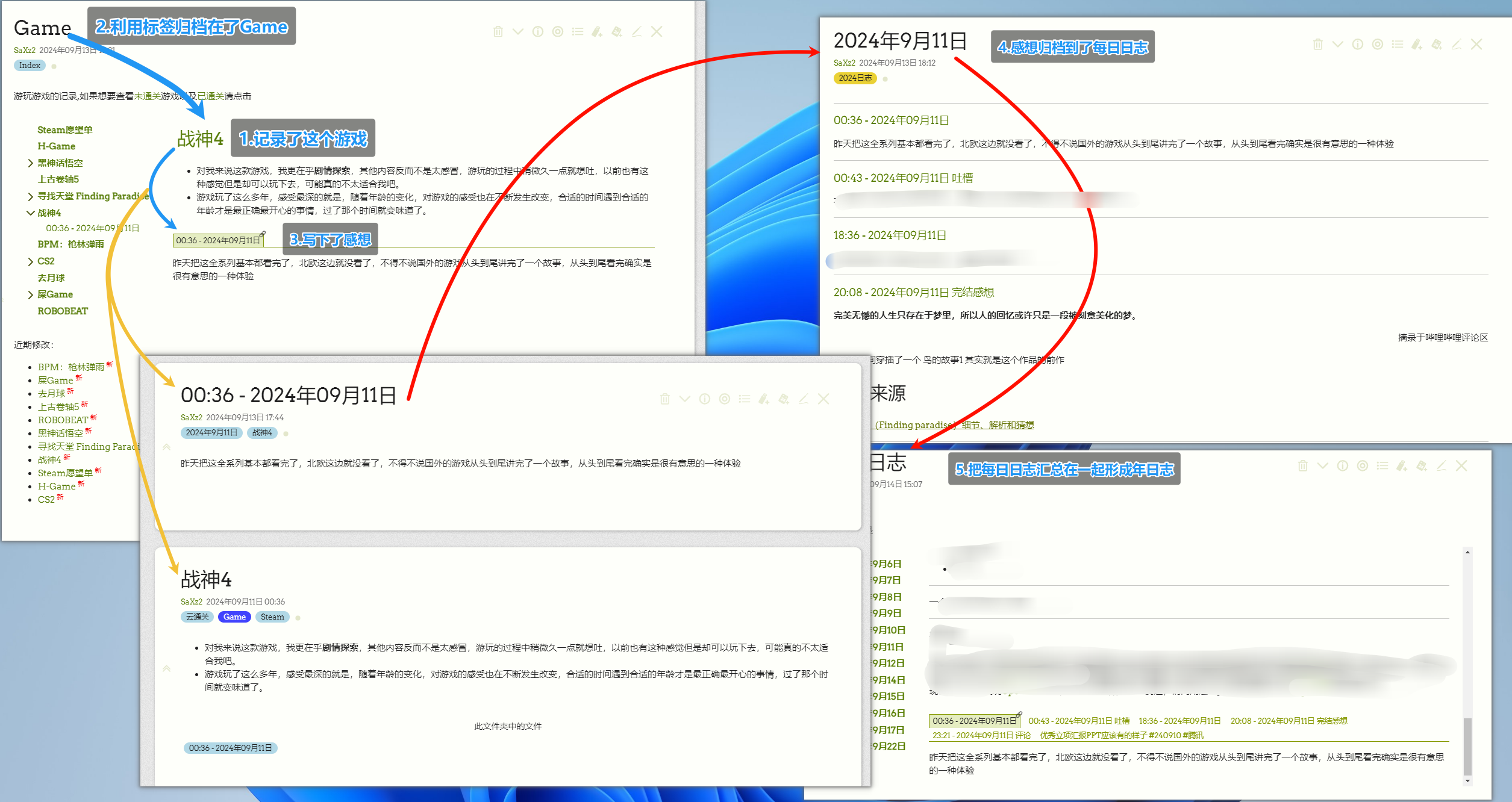Switch to the 9月12日 tab

click(889, 664)
